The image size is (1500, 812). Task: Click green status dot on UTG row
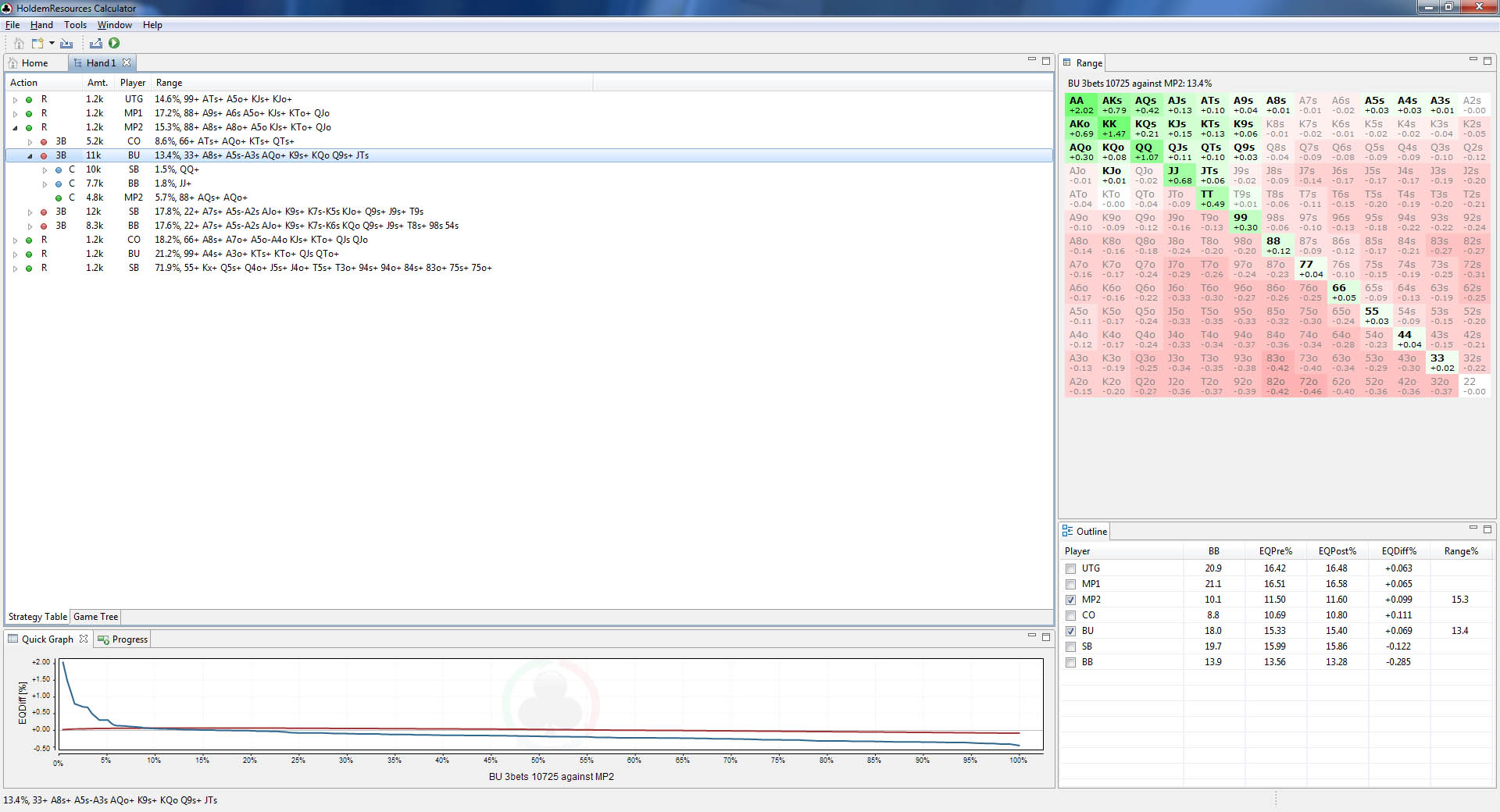point(29,100)
